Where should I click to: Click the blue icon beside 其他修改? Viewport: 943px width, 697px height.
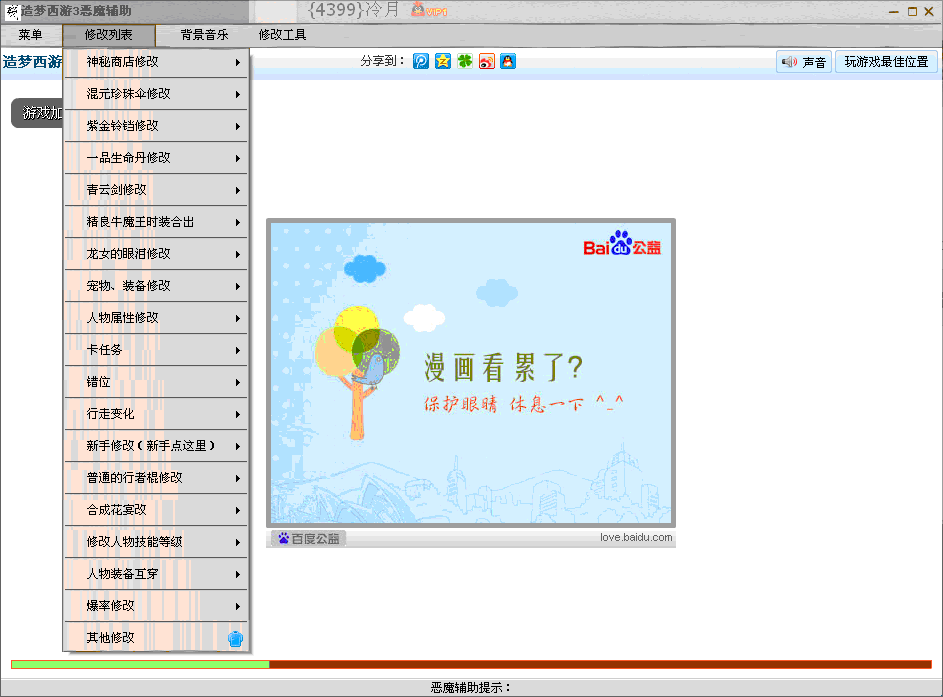click(x=236, y=638)
